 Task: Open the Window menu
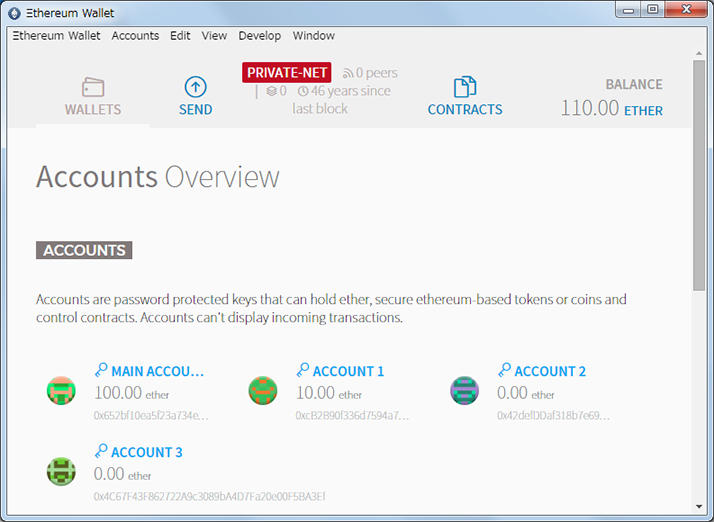313,36
